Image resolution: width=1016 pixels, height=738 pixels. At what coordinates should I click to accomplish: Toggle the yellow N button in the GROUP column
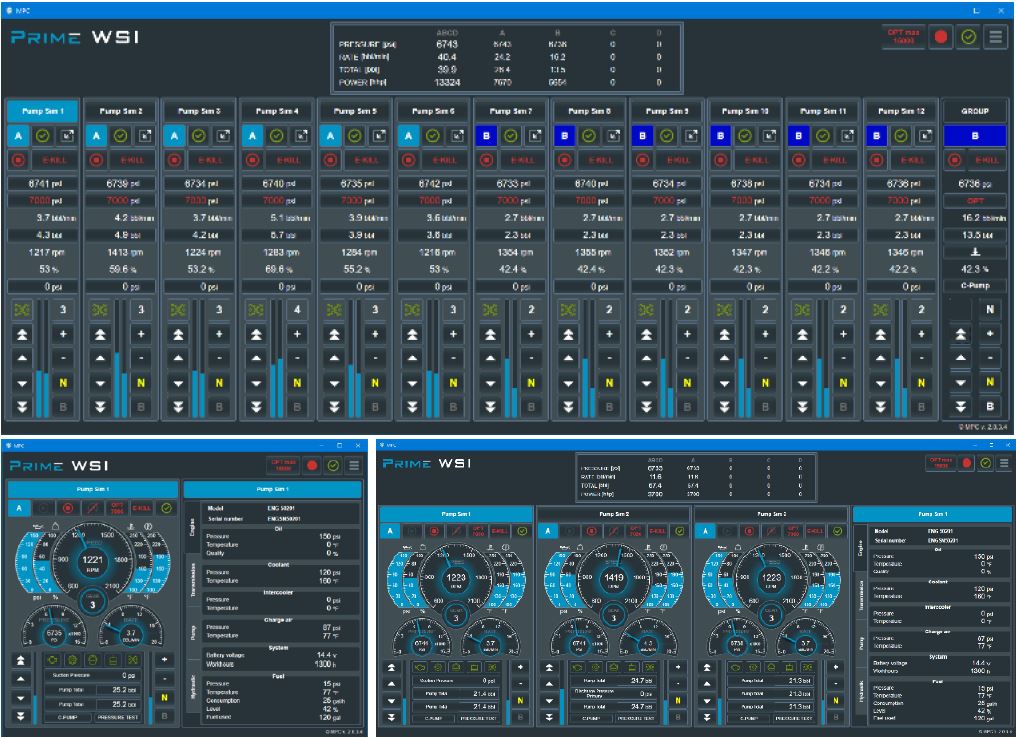[x=990, y=382]
